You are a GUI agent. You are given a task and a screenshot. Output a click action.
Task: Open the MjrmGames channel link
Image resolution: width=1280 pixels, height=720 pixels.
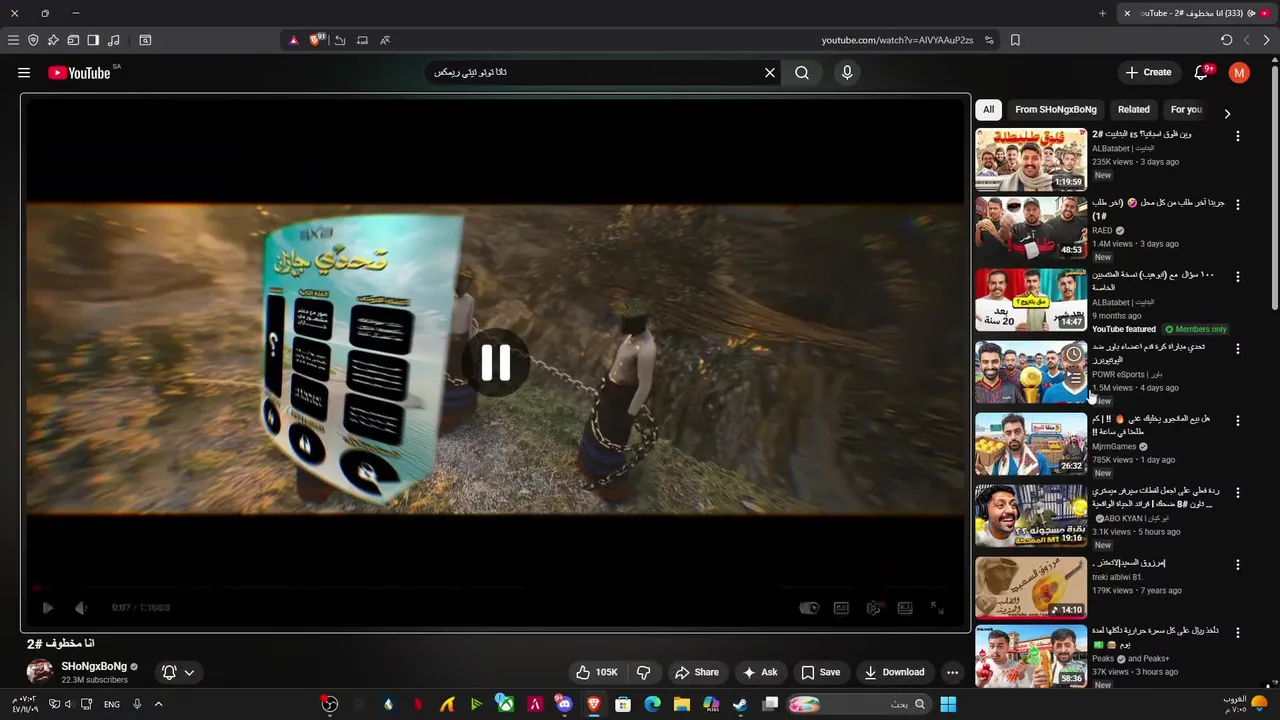1114,447
